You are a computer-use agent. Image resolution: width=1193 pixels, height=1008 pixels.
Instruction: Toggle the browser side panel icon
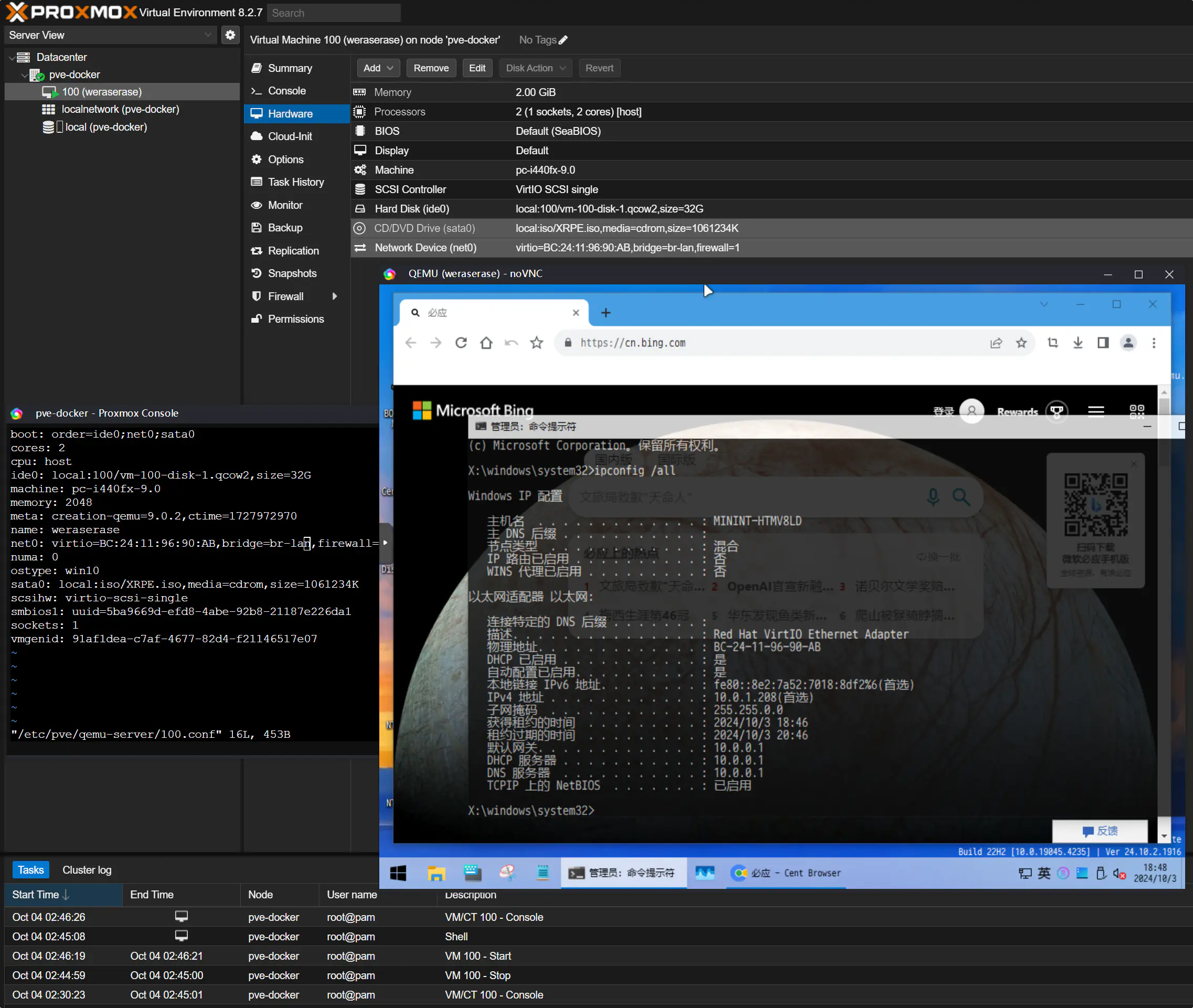tap(1103, 343)
